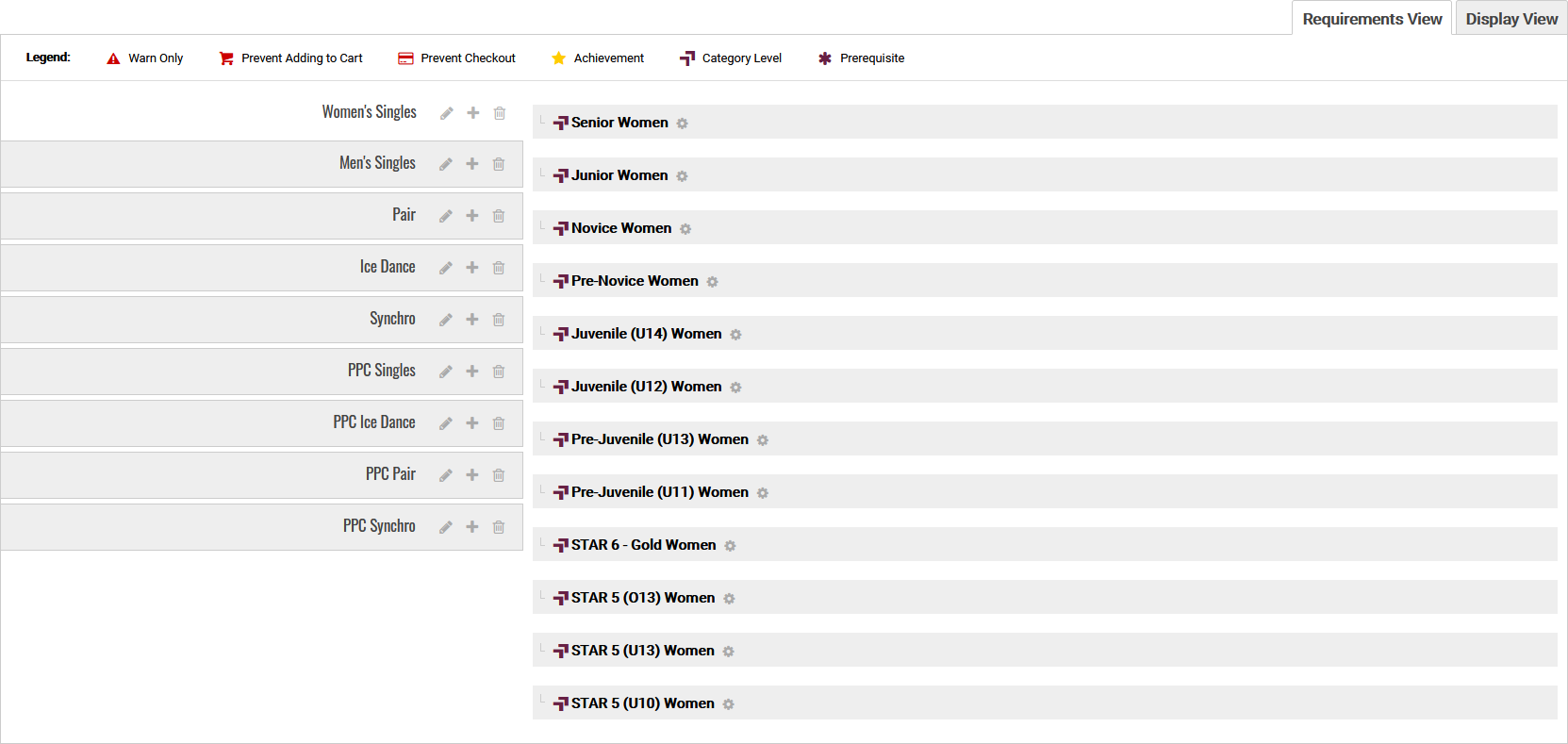Screen dimensions: 1568x744
Task: Click the edit pencil for Women's Singles
Action: click(x=447, y=113)
